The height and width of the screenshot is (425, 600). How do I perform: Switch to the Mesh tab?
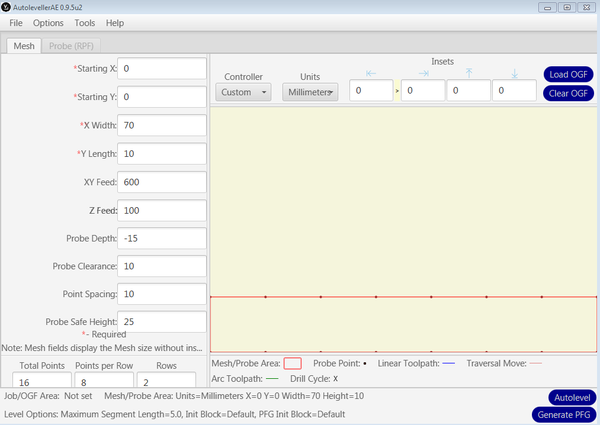click(23, 45)
